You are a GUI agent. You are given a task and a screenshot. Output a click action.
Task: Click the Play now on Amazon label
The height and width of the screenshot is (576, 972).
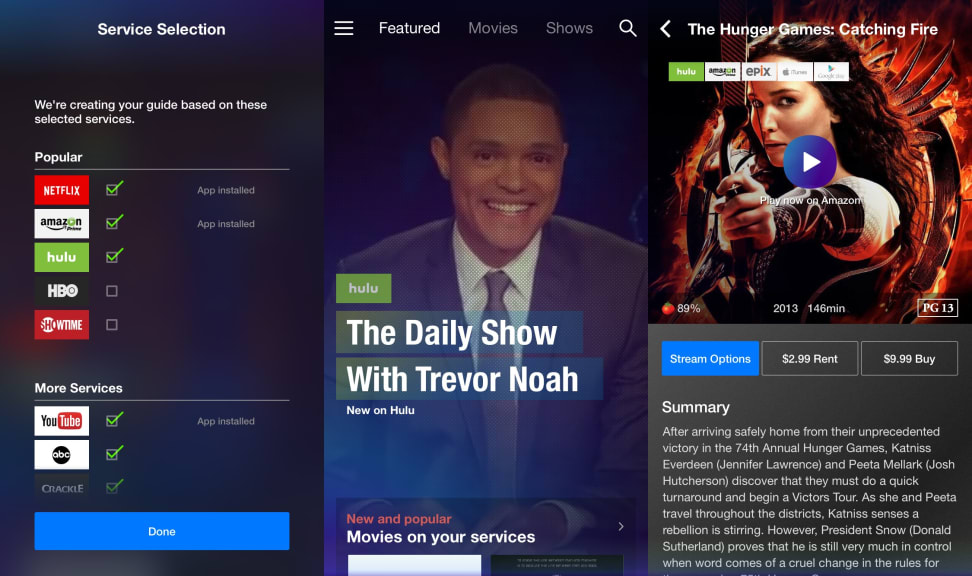tap(810, 200)
